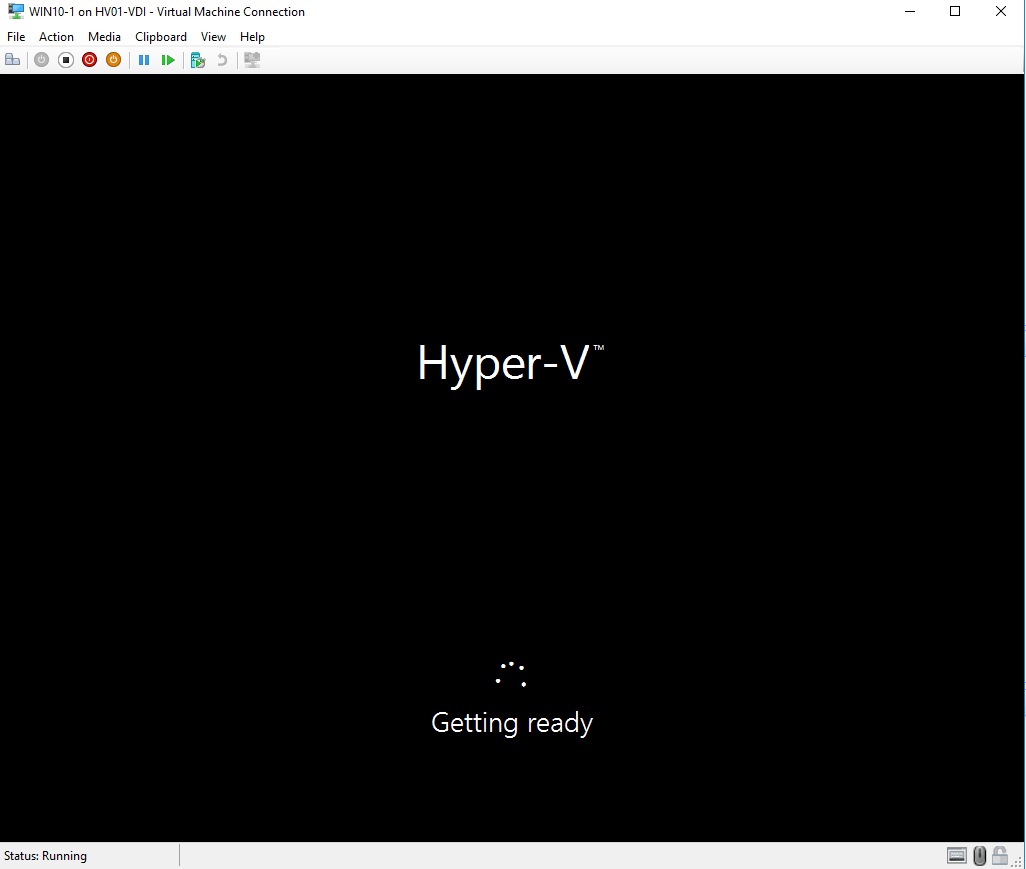This screenshot has width=1026, height=869.
Task: Click the mouse capture status icon
Action: 979,855
